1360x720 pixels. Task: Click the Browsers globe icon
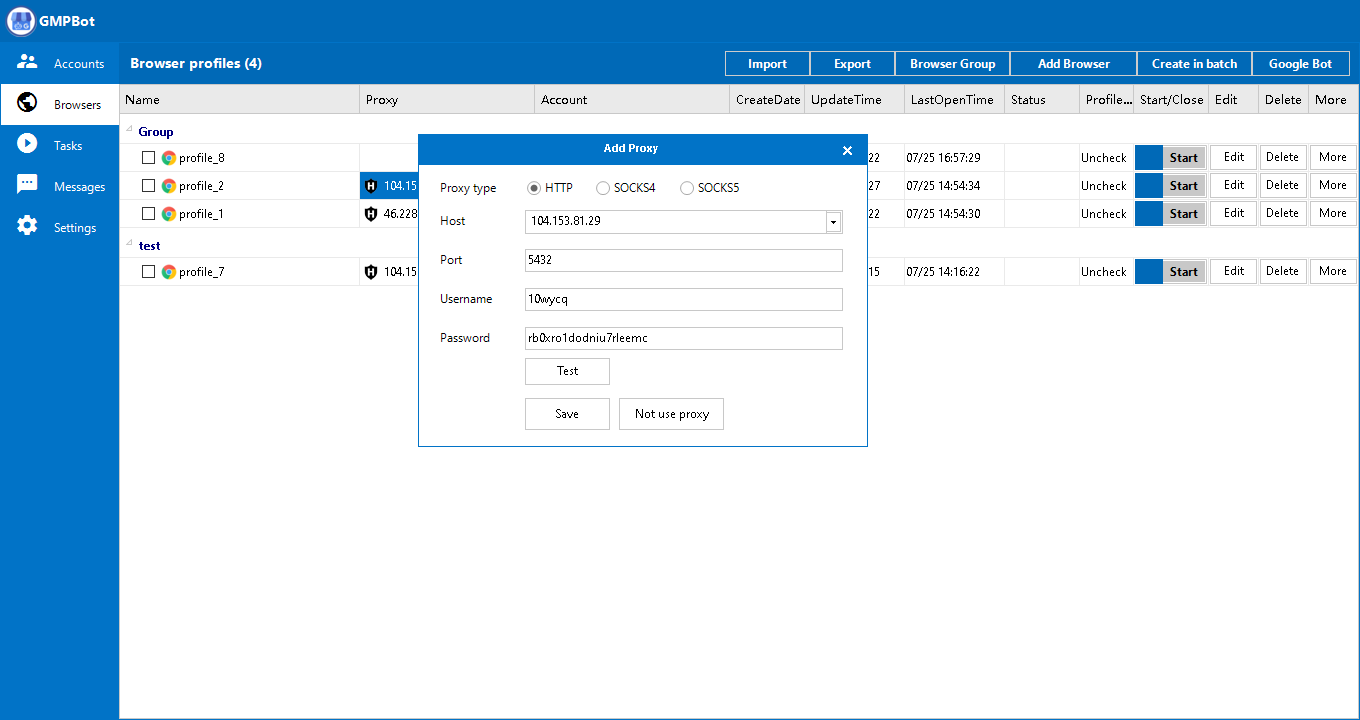pos(27,103)
